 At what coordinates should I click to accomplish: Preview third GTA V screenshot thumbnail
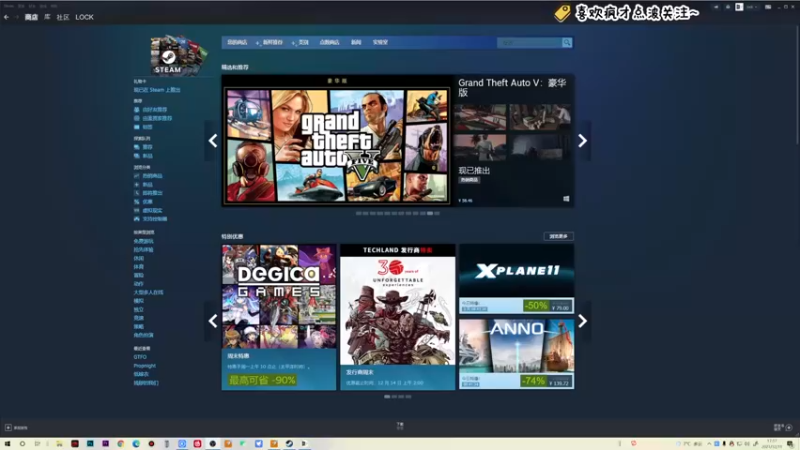click(x=480, y=147)
